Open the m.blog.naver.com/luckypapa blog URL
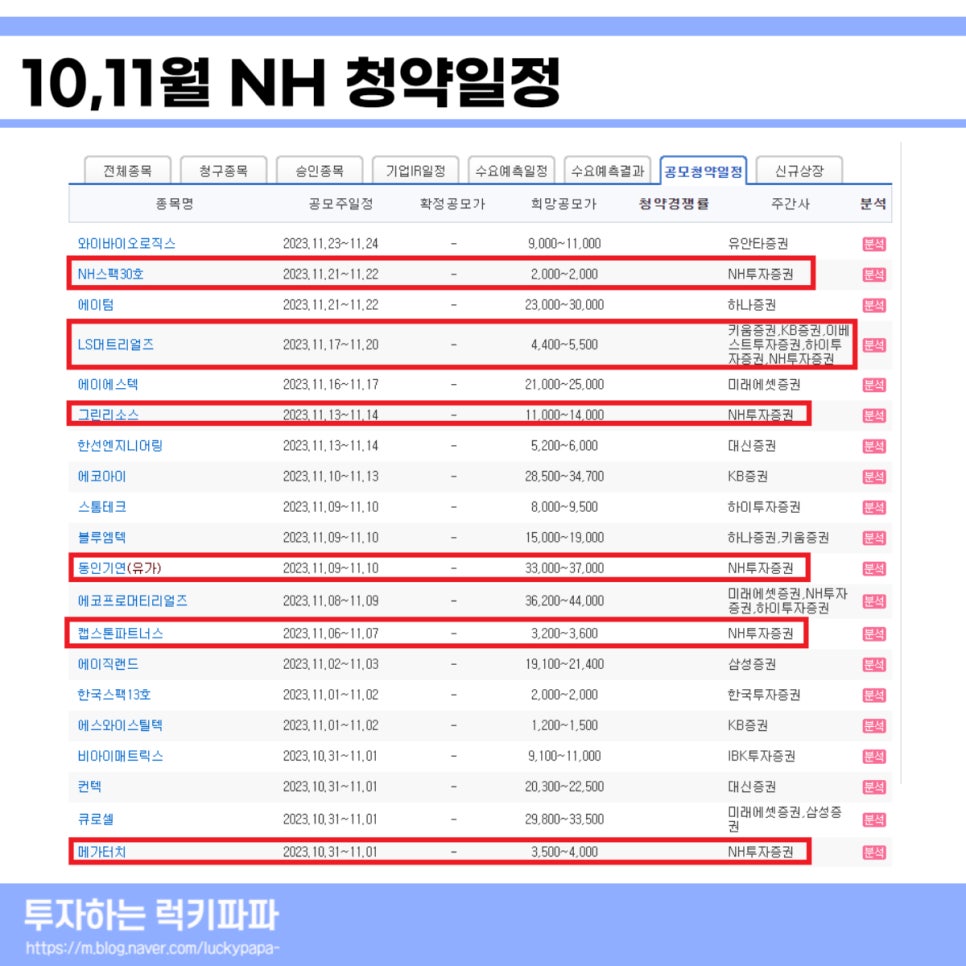The image size is (966, 966). [x=153, y=948]
